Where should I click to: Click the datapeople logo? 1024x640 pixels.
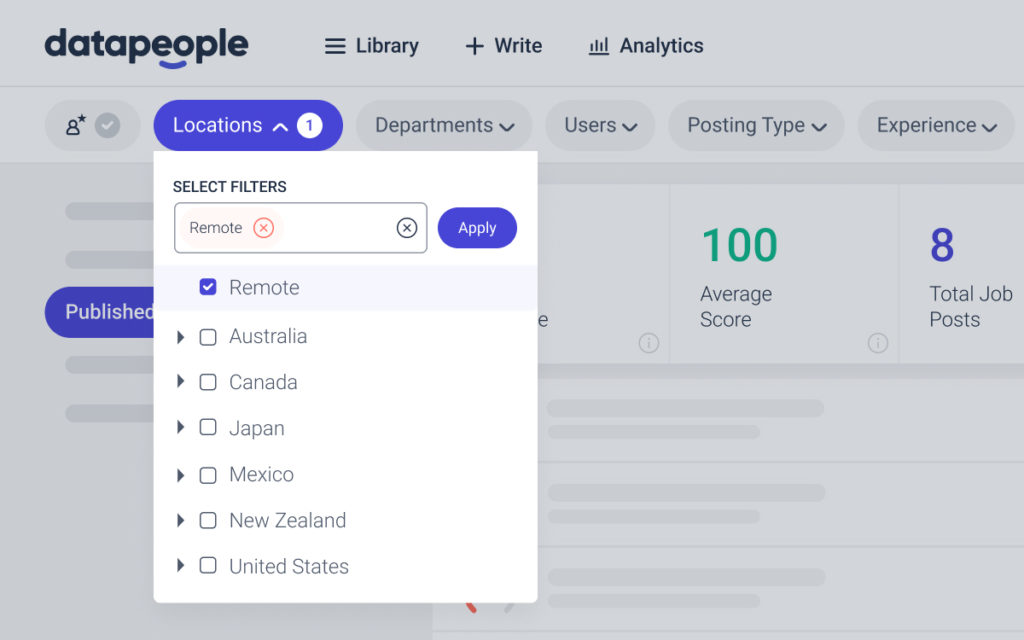[x=145, y=45]
